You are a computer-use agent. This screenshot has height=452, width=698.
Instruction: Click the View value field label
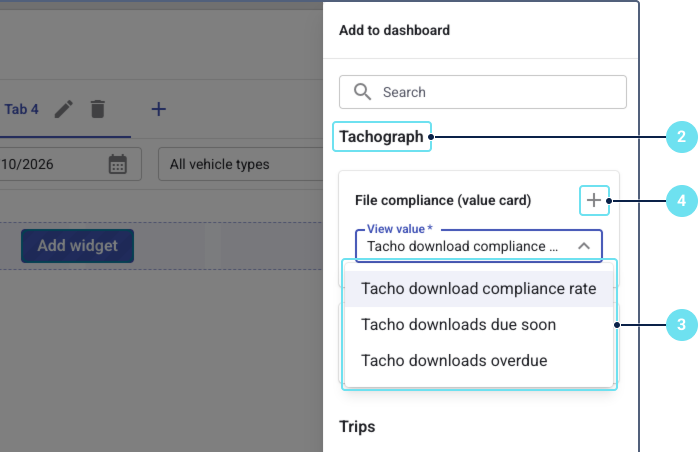pyautogui.click(x=399, y=229)
